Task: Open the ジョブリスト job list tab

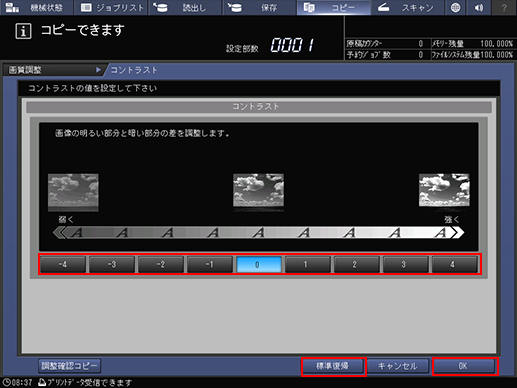Action: click(111, 7)
